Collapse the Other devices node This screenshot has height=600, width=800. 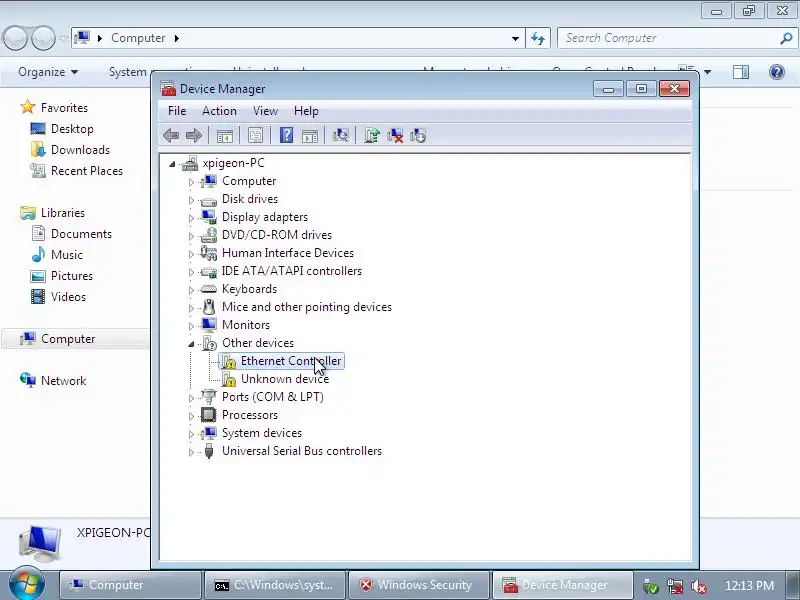pyautogui.click(x=191, y=344)
